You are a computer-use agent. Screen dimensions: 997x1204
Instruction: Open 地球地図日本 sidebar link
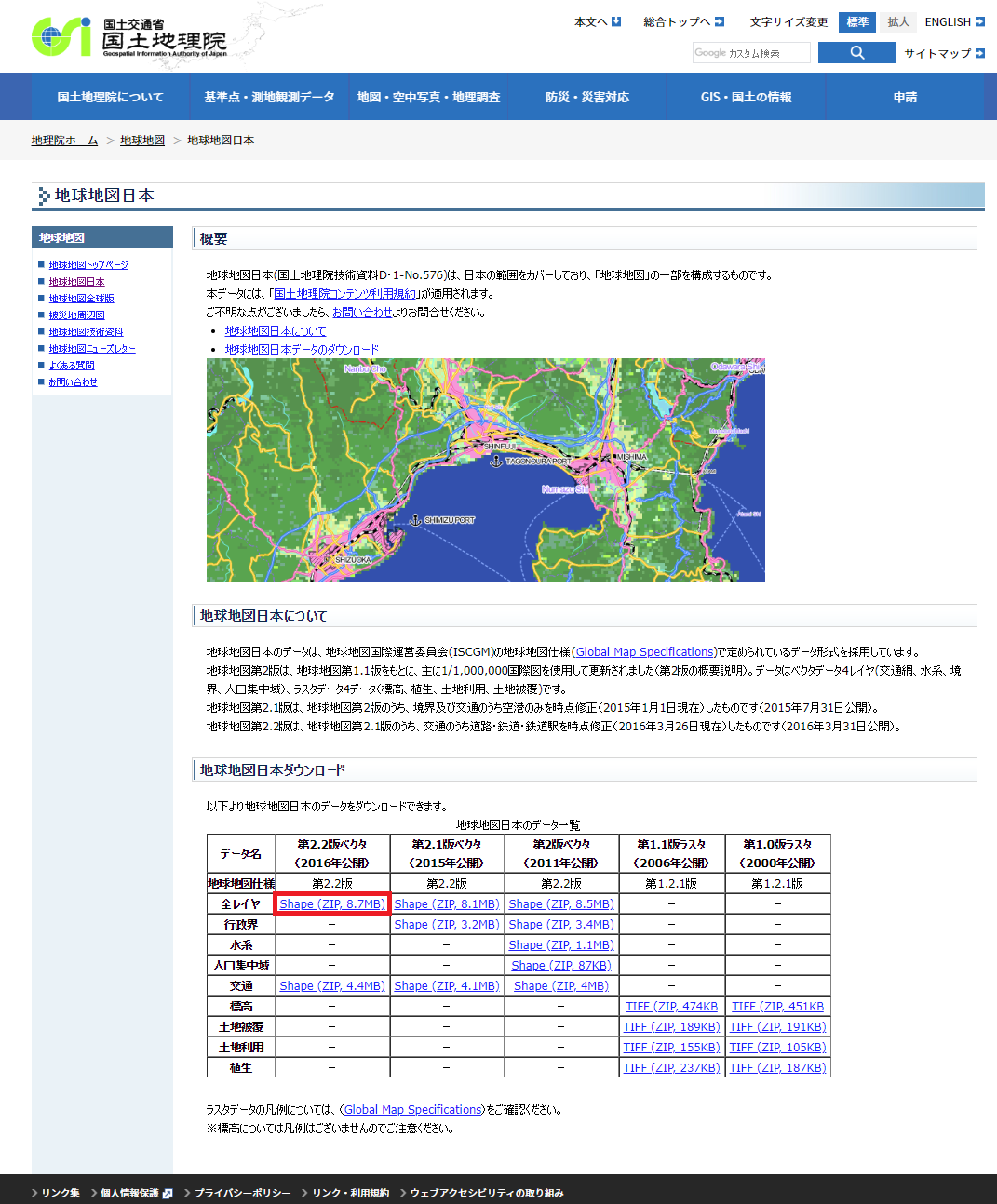point(76,282)
